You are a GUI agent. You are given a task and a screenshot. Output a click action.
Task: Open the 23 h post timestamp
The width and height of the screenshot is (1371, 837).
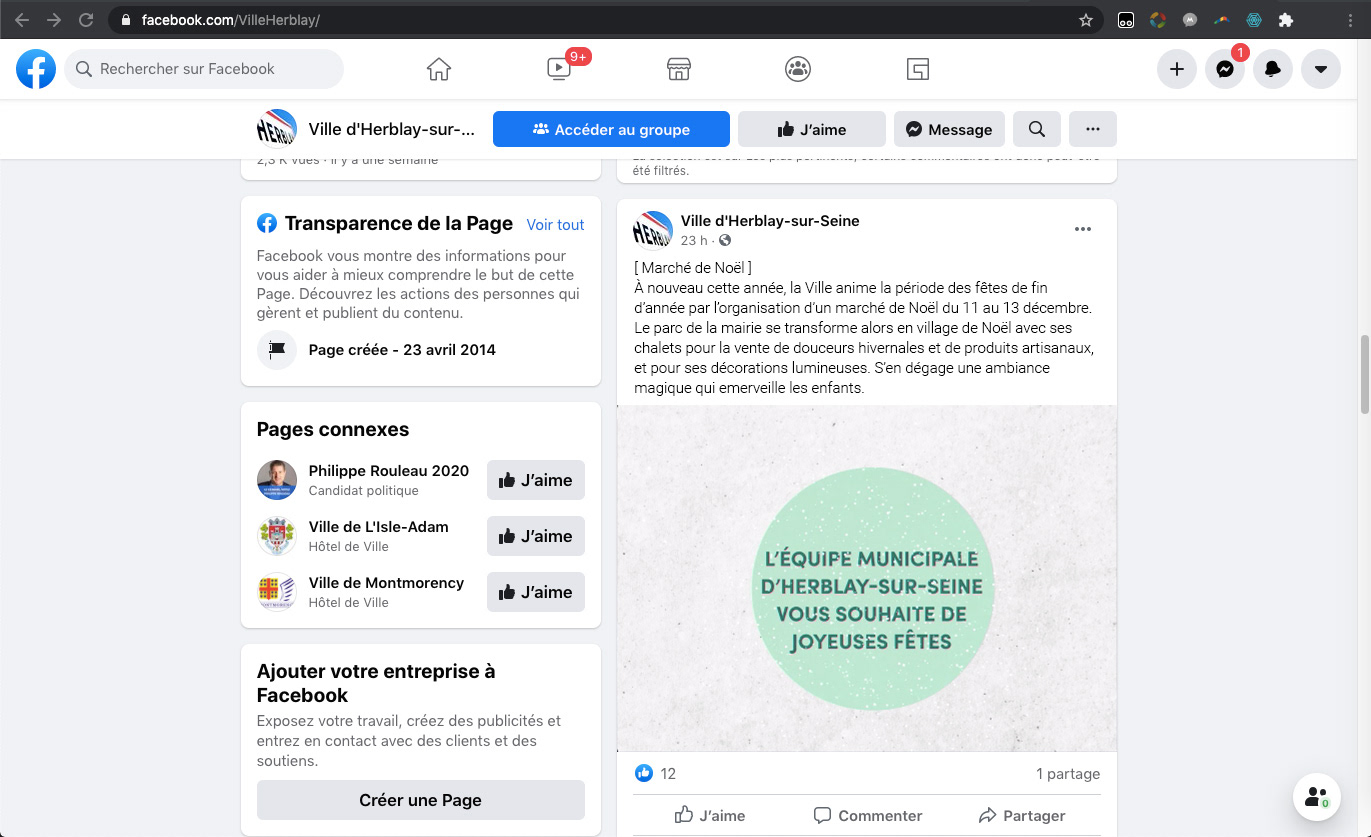coord(694,241)
